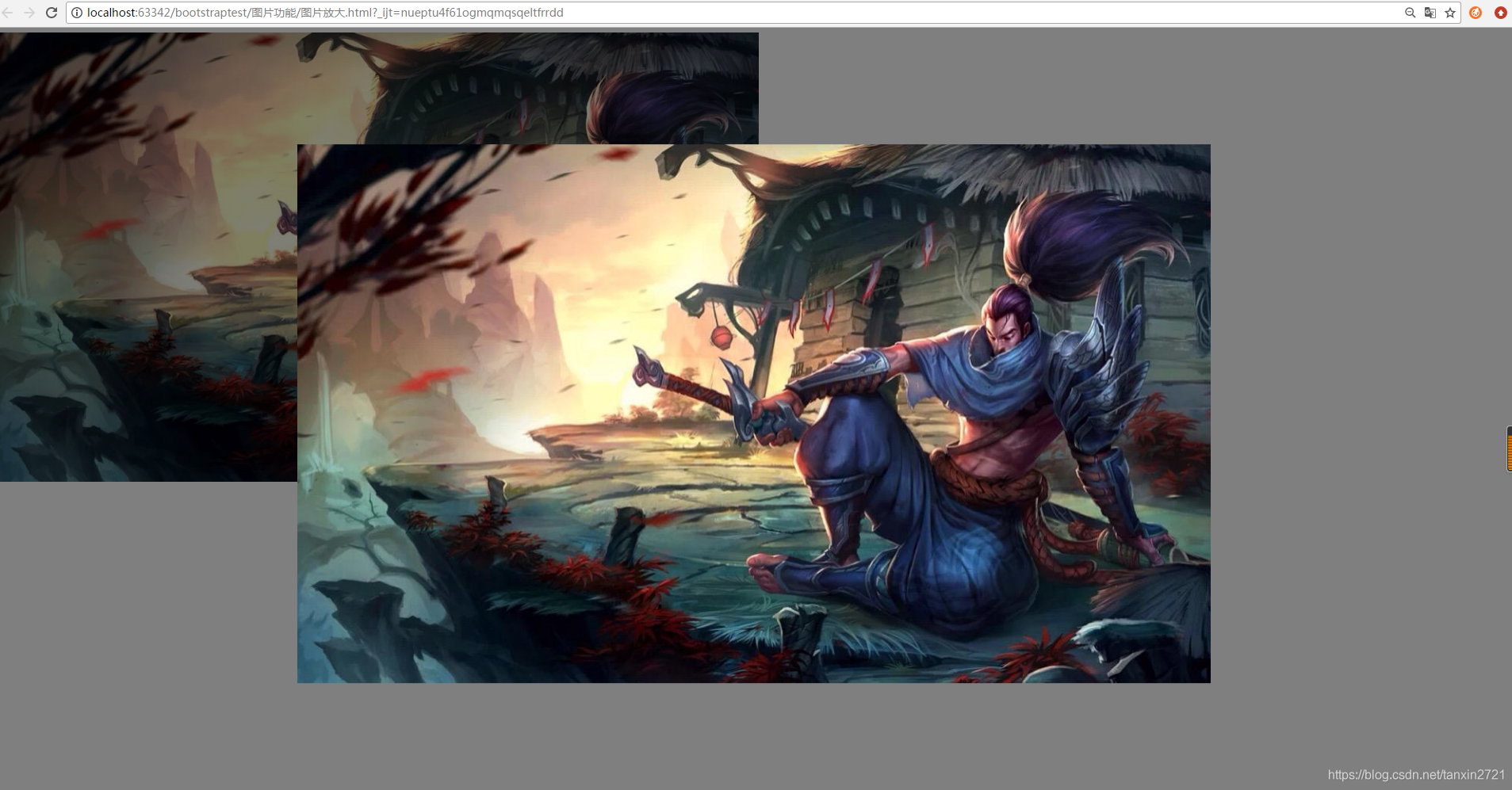This screenshot has height=790, width=1512.
Task: Open the translate page icon
Action: click(1430, 13)
